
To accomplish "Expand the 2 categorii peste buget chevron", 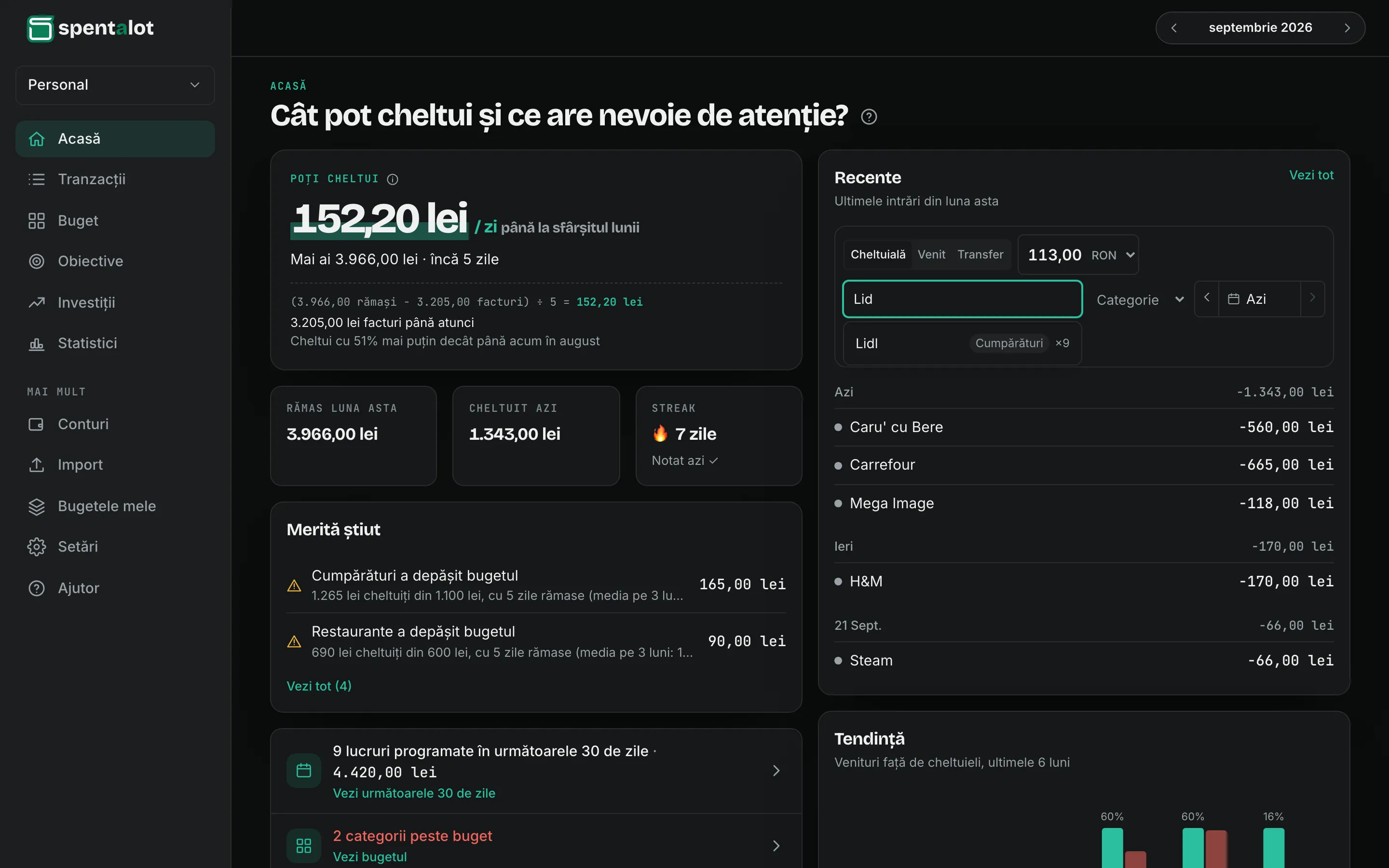I will point(776,846).
